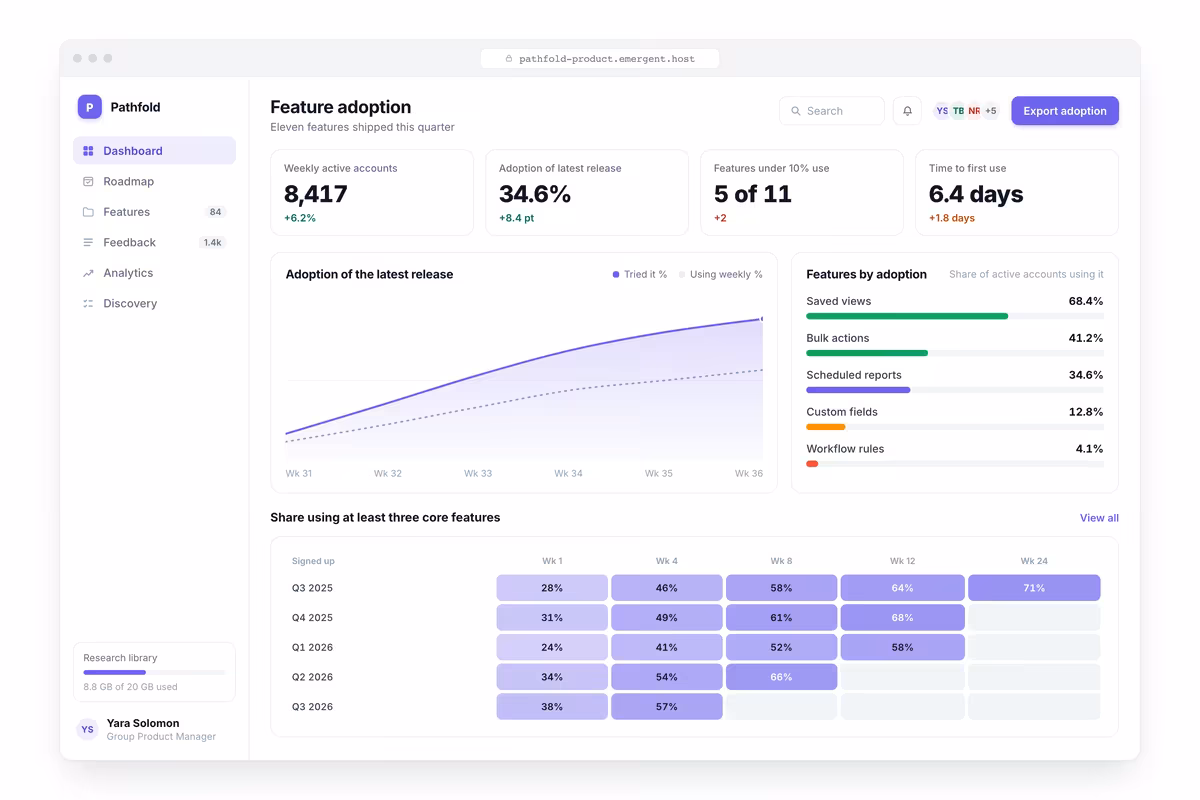
Task: Navigate to Analytics
Action: [154, 273]
